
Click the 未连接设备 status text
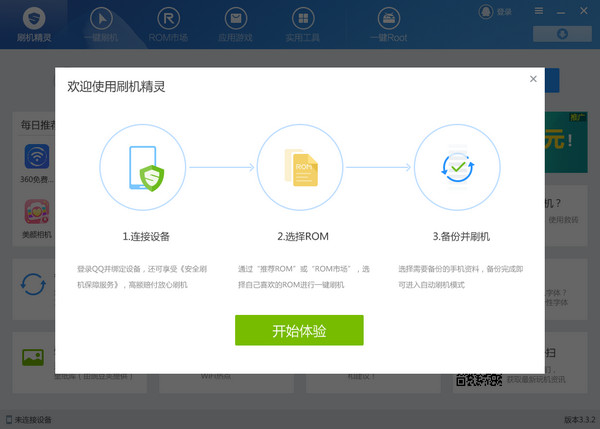[x=33, y=420]
